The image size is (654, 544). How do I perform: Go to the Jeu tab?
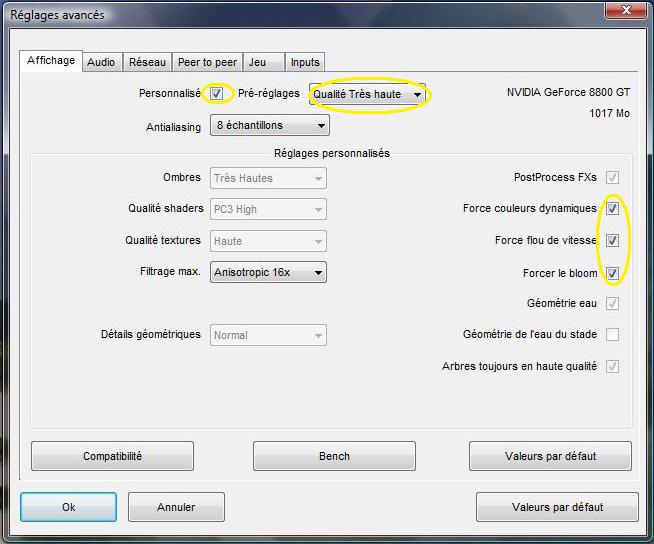tap(264, 62)
